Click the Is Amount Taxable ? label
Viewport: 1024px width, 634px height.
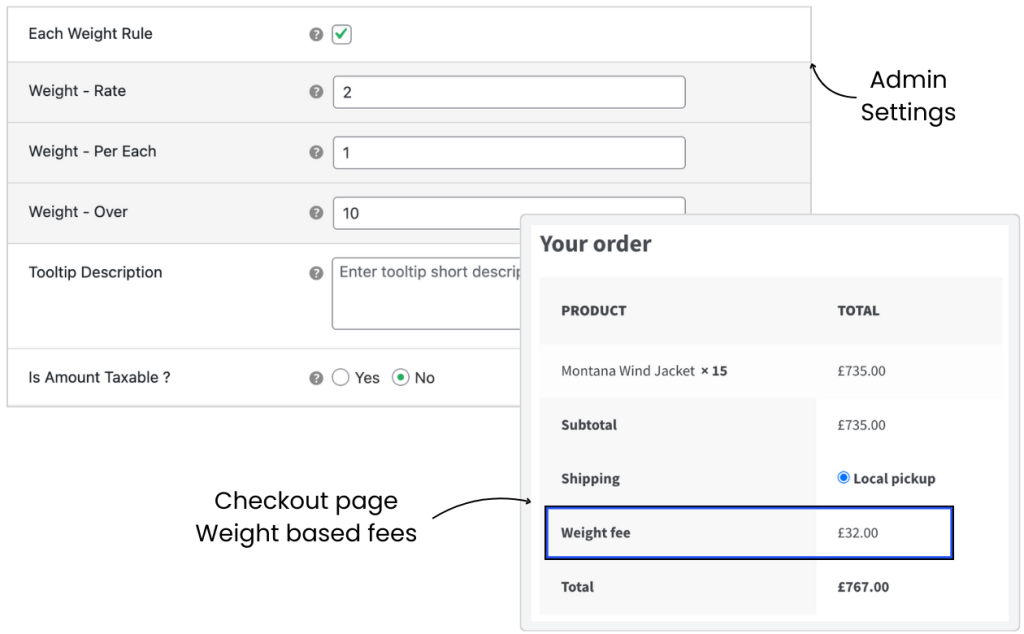99,377
